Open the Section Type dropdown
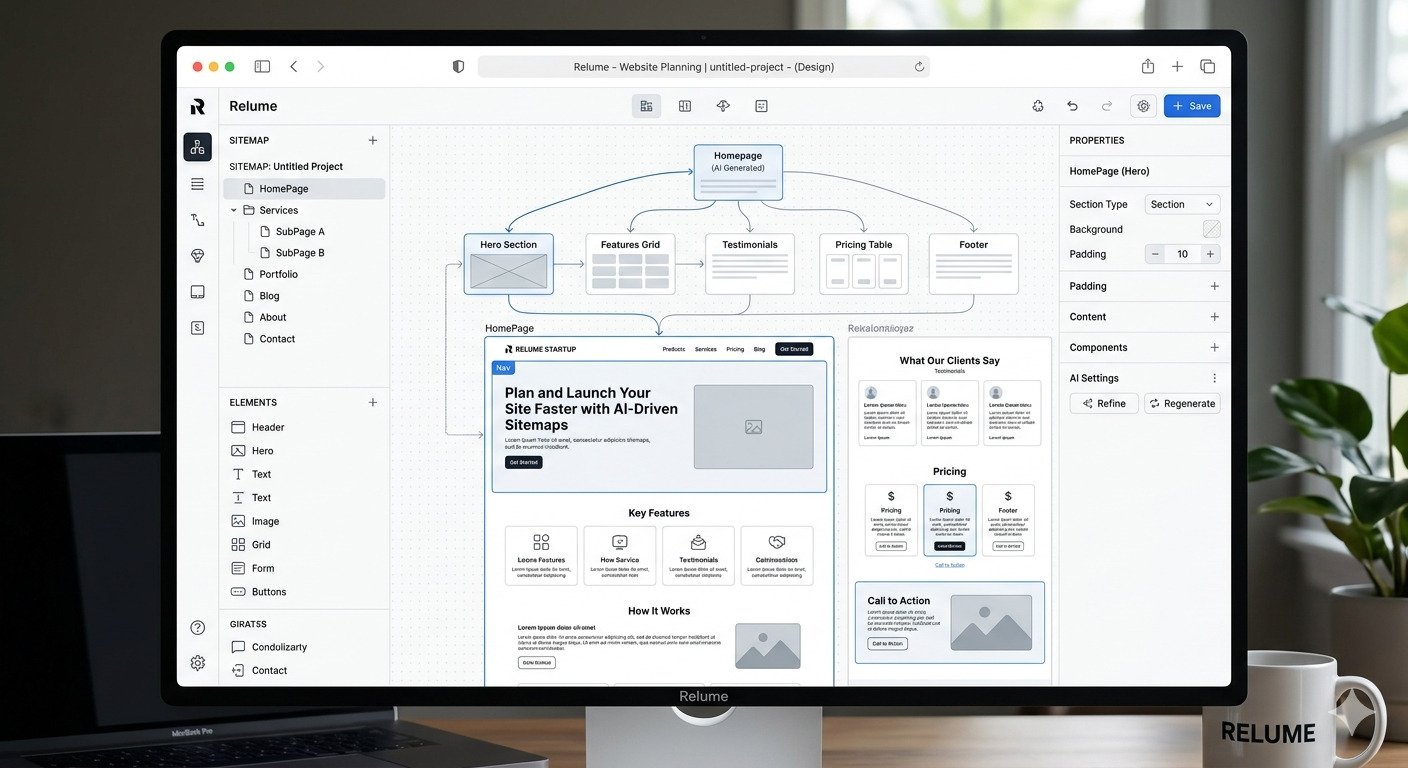The image size is (1408, 768). 1182,204
